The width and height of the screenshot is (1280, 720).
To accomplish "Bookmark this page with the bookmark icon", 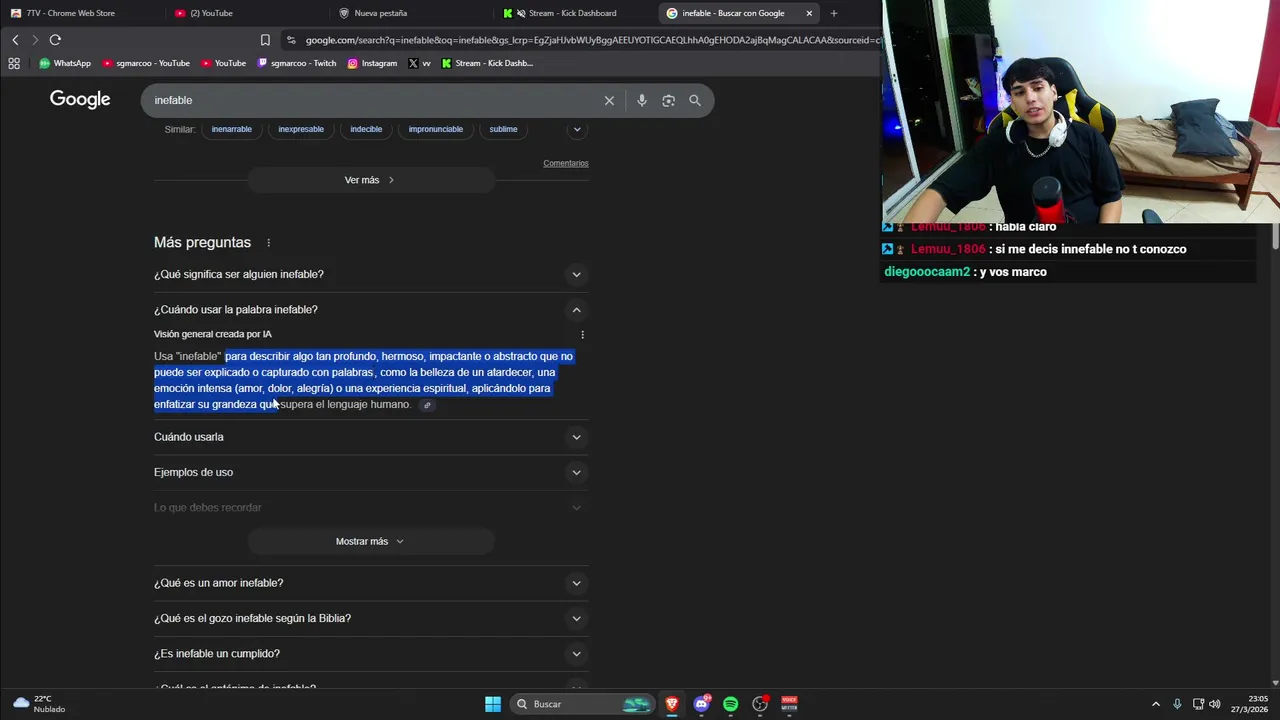I will (x=265, y=40).
